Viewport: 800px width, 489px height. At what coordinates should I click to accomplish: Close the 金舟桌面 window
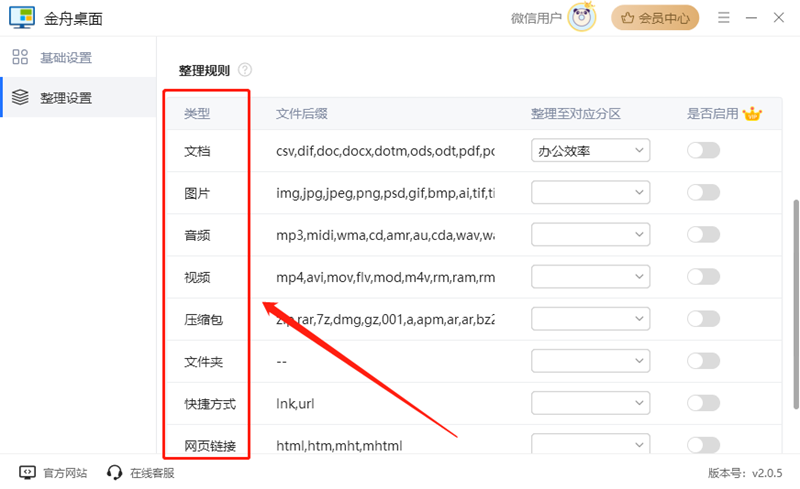click(x=779, y=18)
